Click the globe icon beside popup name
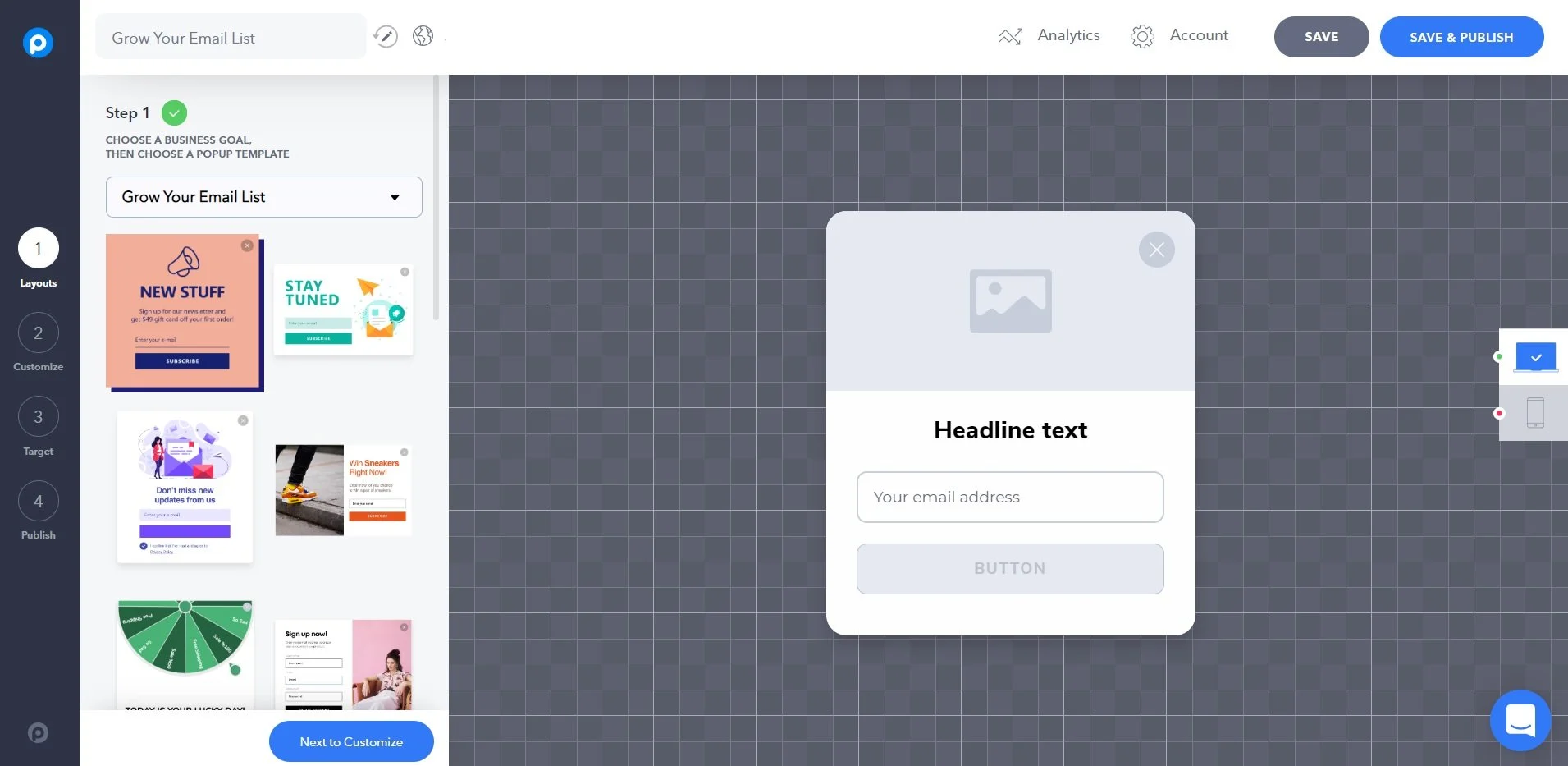The height and width of the screenshot is (766, 1568). point(423,36)
